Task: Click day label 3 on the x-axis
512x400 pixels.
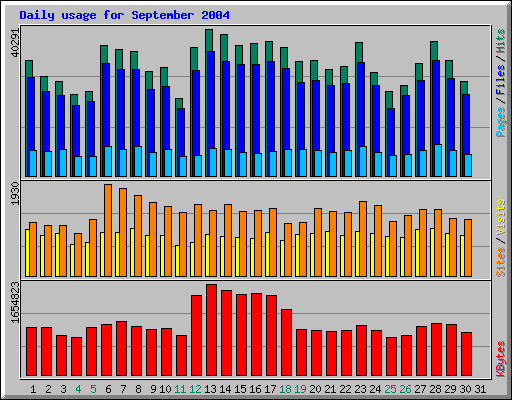Action: tap(63, 389)
